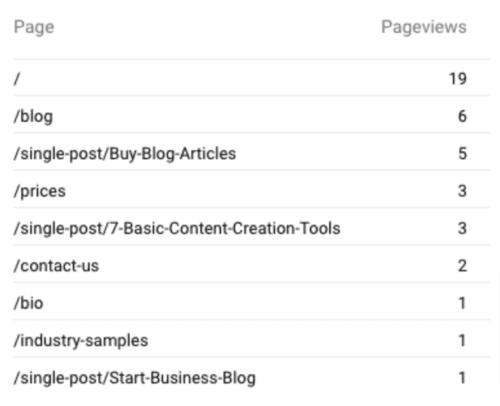Click the pageview count for /blog
This screenshot has width=500, height=406.
tap(462, 116)
